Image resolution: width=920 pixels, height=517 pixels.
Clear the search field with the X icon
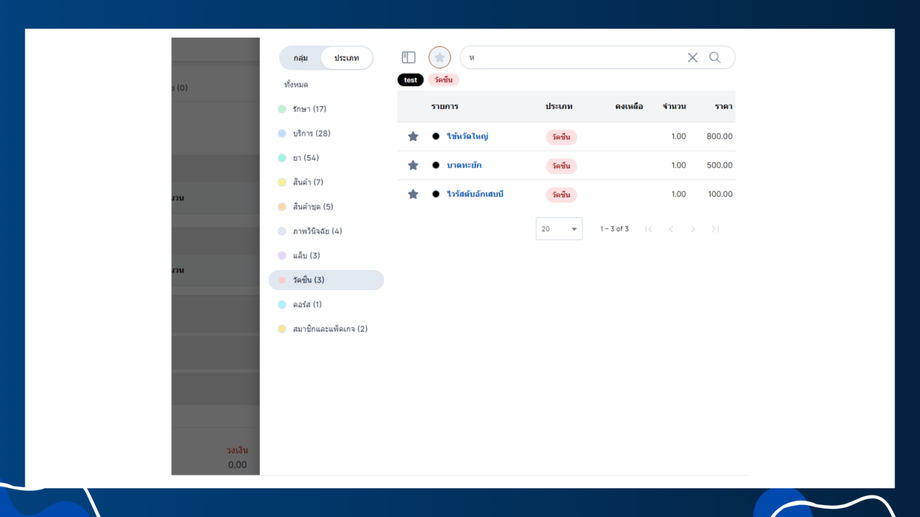tap(692, 58)
